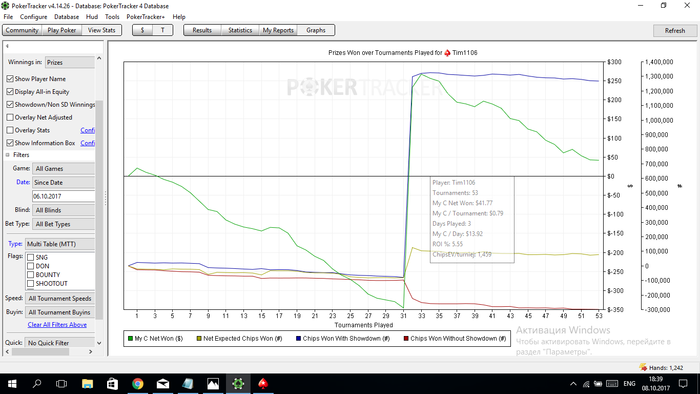Toggle Show Information Box checkbox

tap(10, 143)
